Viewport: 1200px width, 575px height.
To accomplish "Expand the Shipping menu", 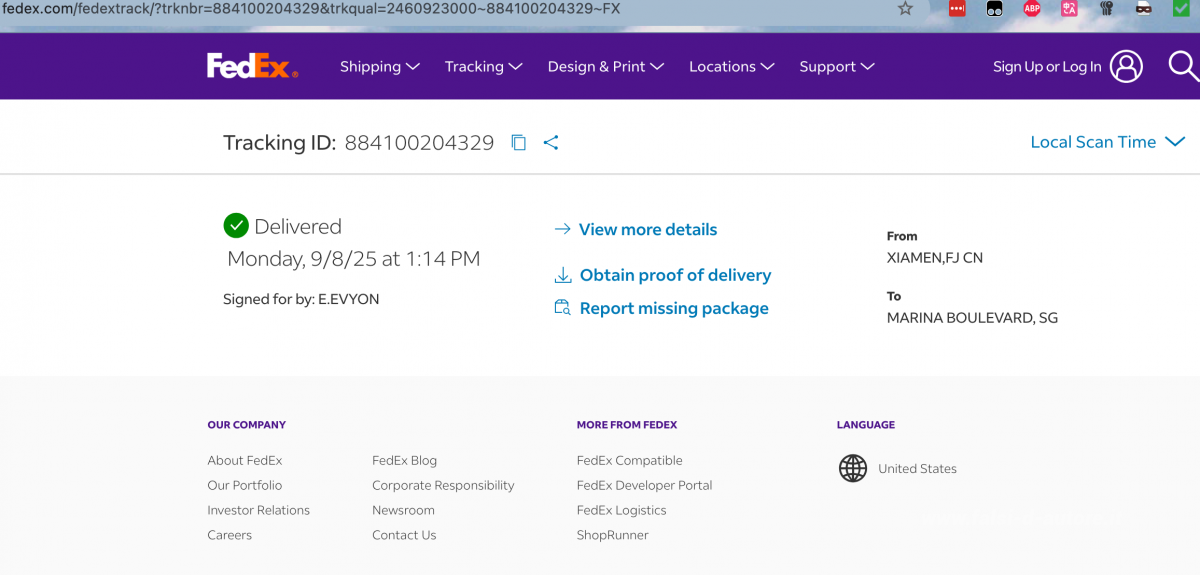I will click(379, 67).
